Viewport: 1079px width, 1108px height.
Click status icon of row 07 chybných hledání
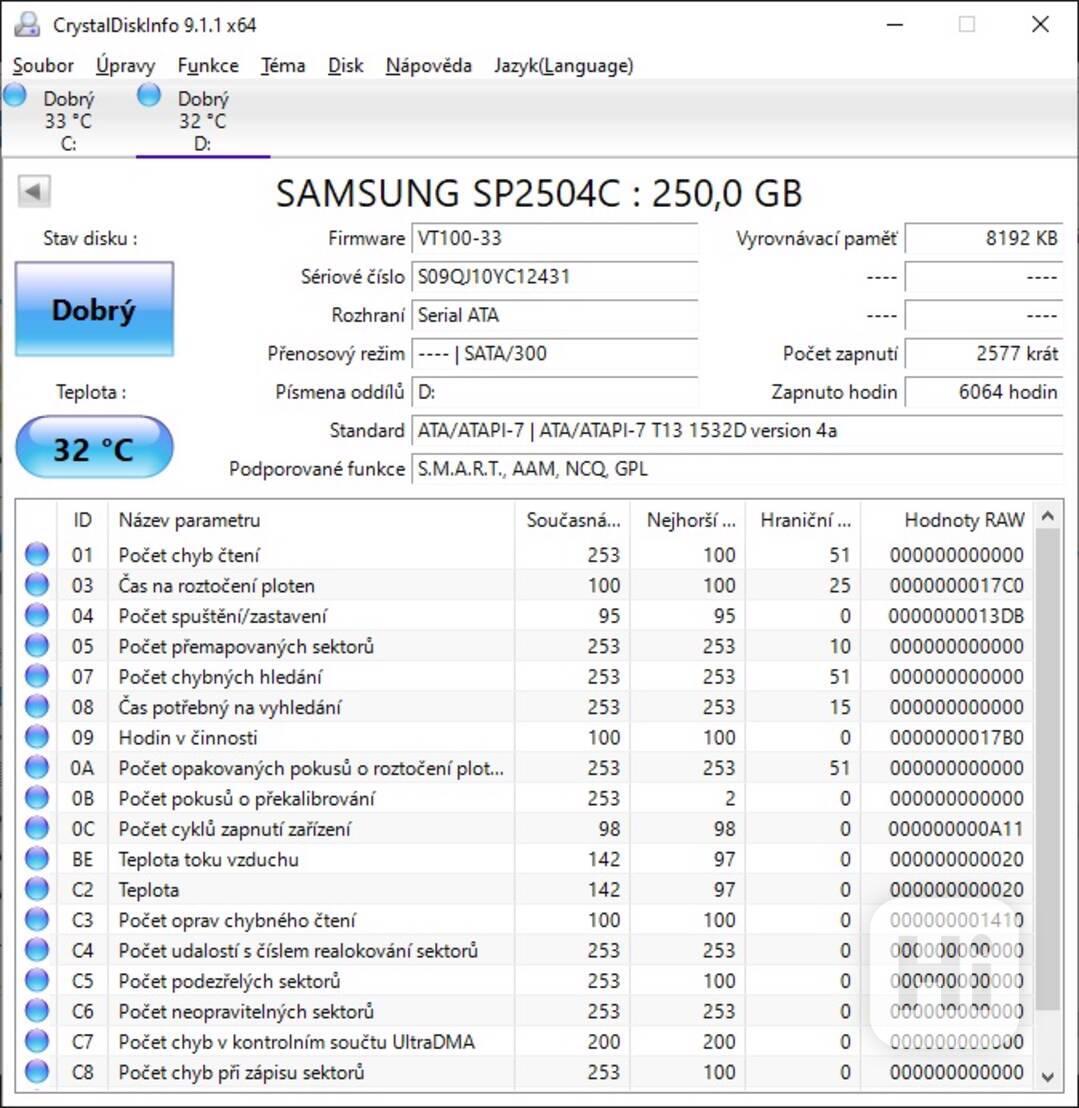tap(37, 676)
